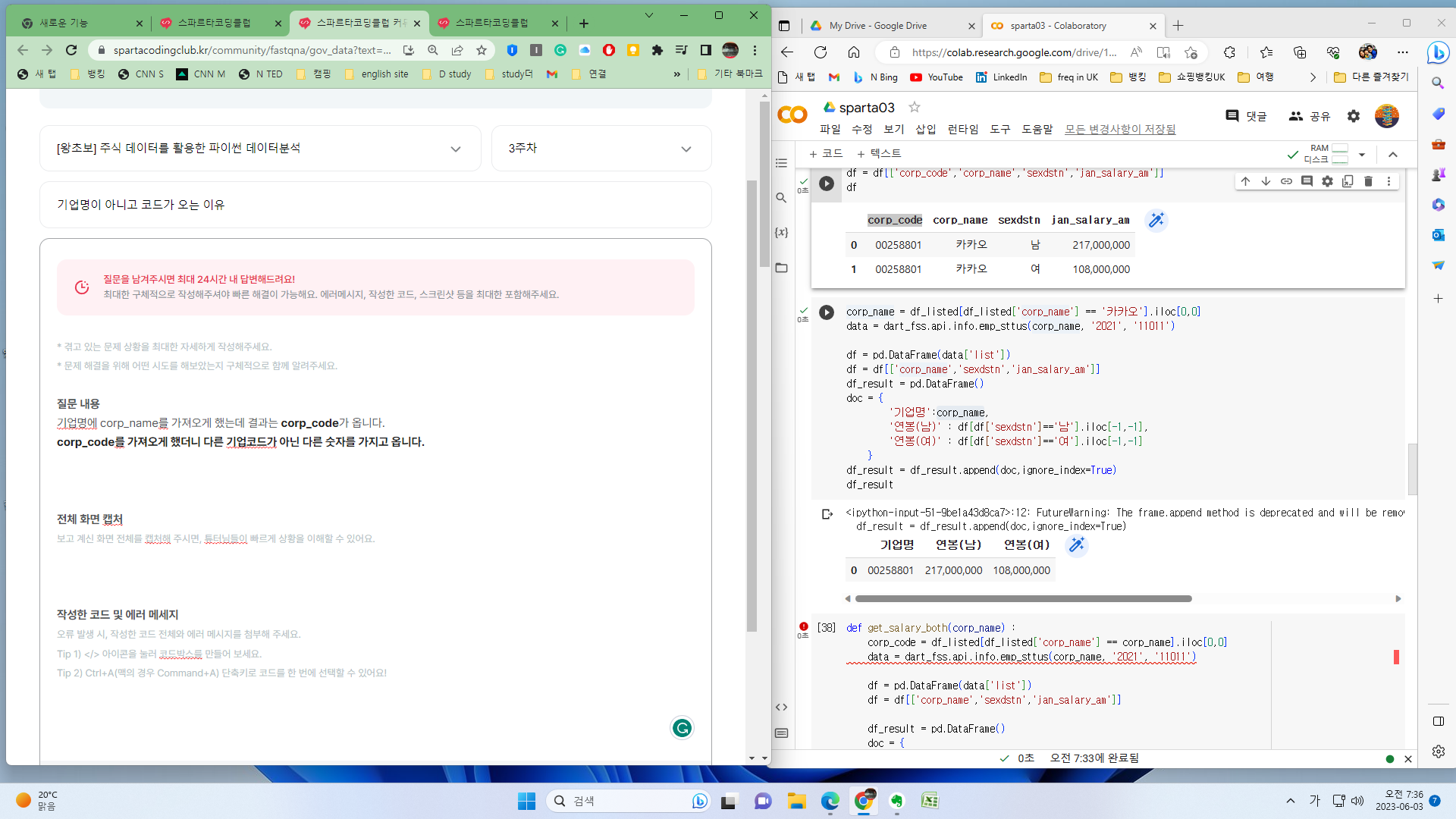Screen dimensions: 1456x819
Task: Click the Edge address bar with colab URL
Action: (1013, 52)
